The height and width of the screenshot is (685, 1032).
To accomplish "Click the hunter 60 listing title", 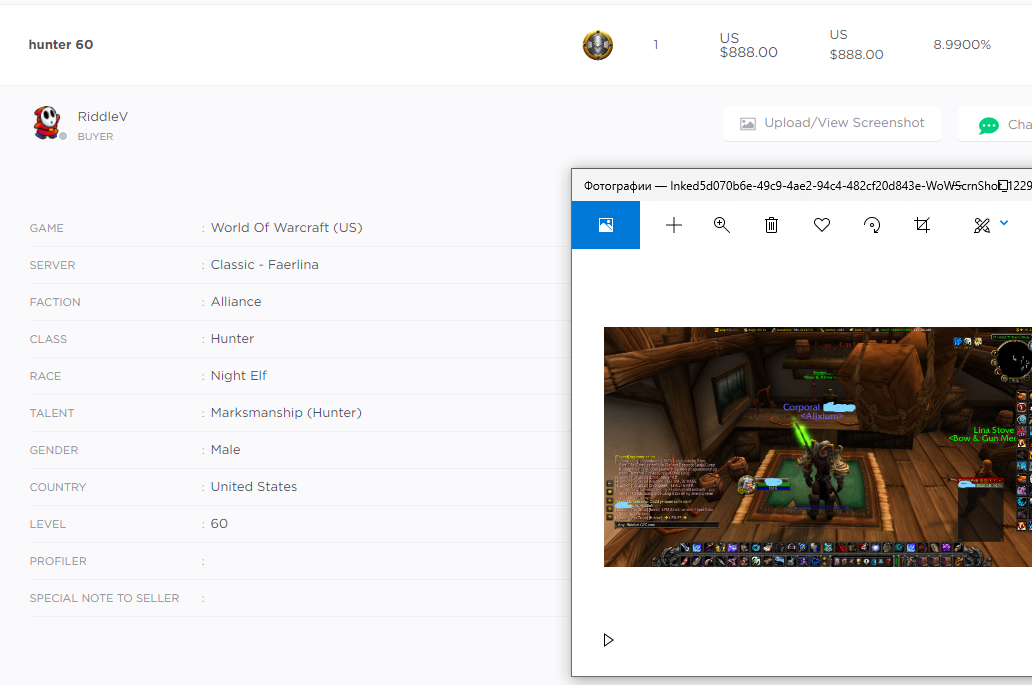I will coord(61,45).
